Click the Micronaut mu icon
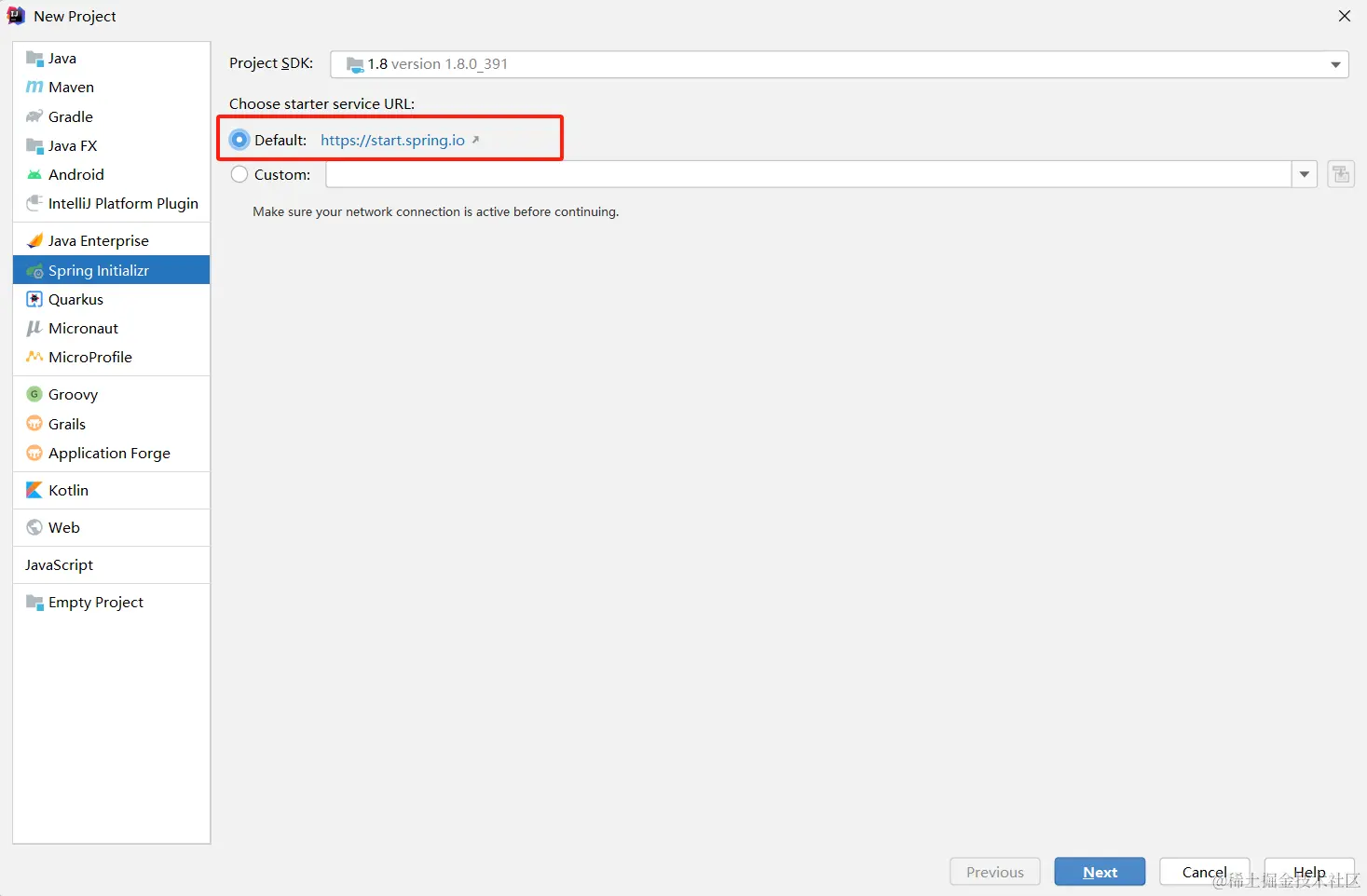 [34, 328]
